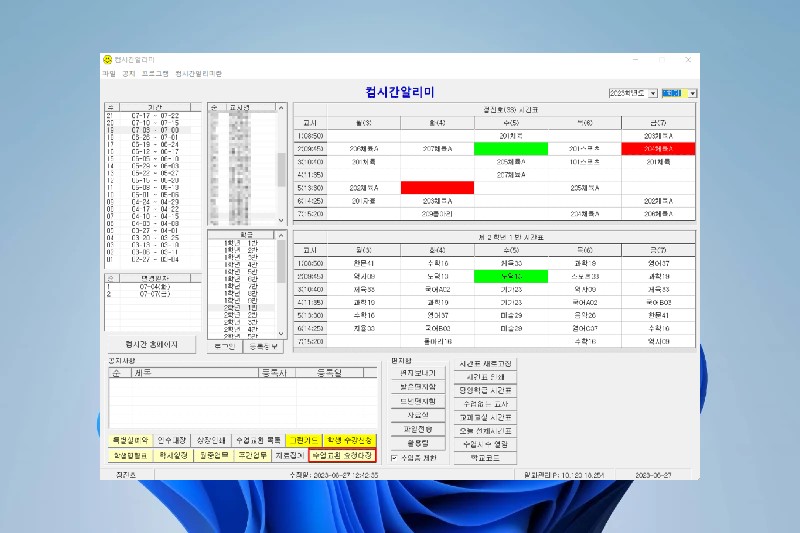Click green Wednesday period 2 cell in class timetable

click(x=511, y=276)
